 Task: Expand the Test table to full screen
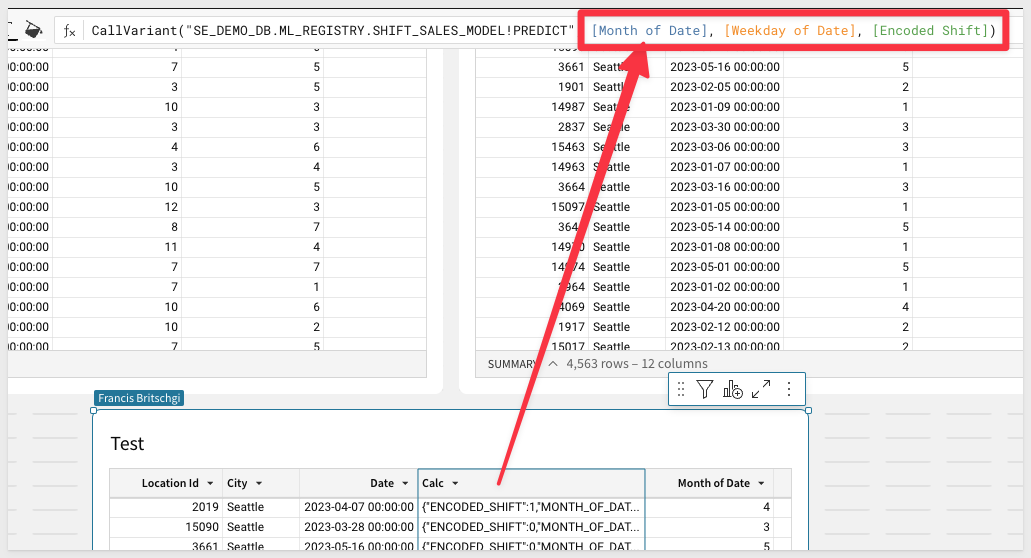tap(761, 390)
